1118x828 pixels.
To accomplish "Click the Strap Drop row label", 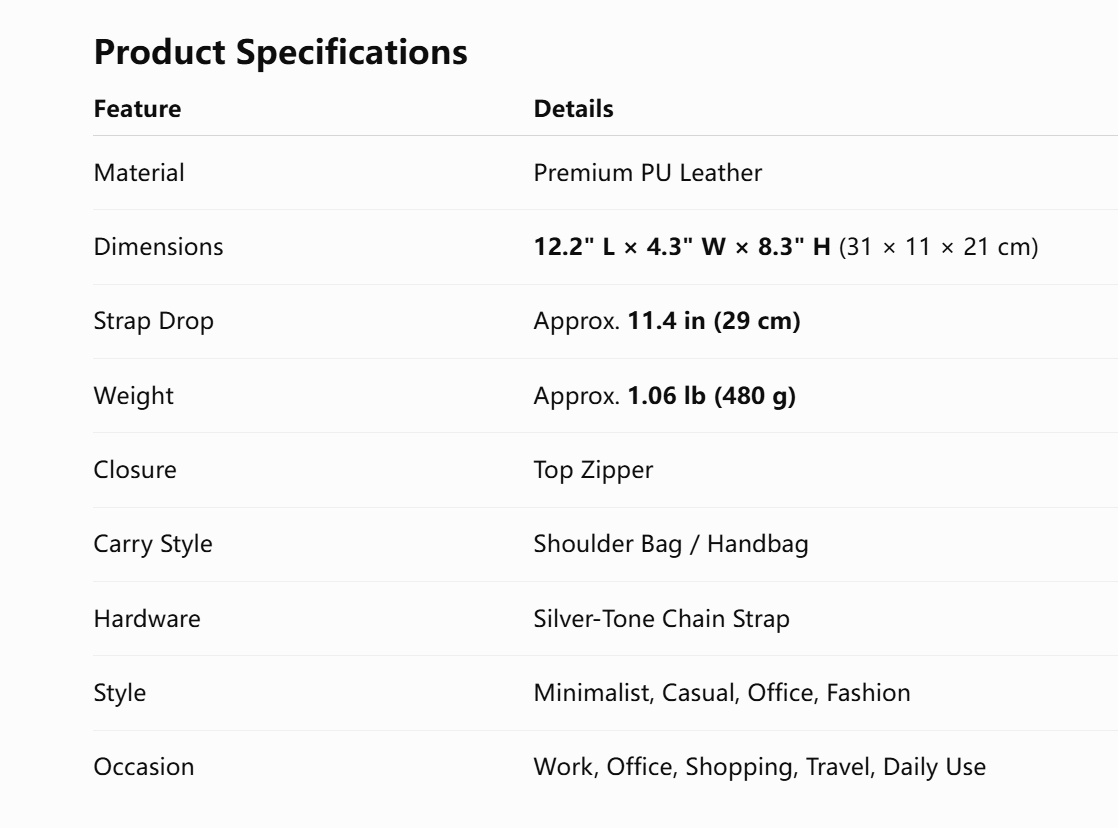I will [x=153, y=322].
